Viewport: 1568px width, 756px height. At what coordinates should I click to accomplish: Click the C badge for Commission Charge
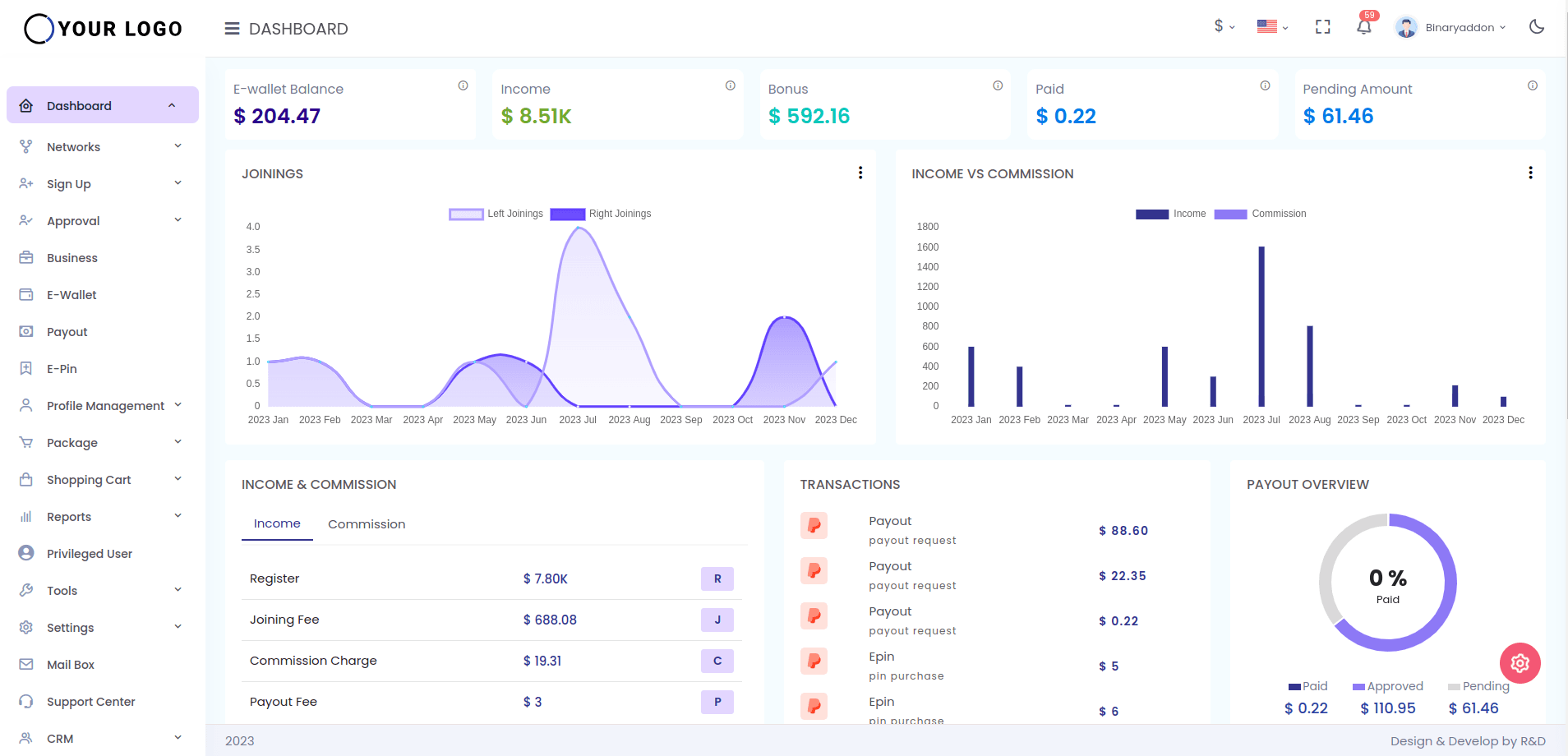(x=717, y=661)
